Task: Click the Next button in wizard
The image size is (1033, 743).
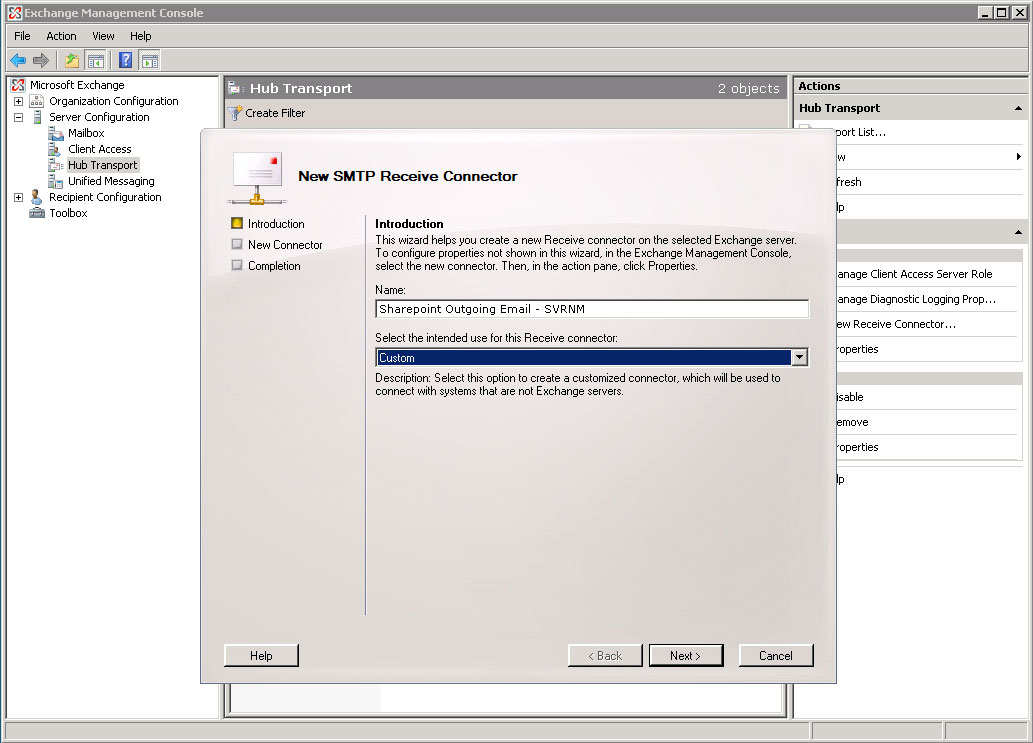Action: click(686, 655)
